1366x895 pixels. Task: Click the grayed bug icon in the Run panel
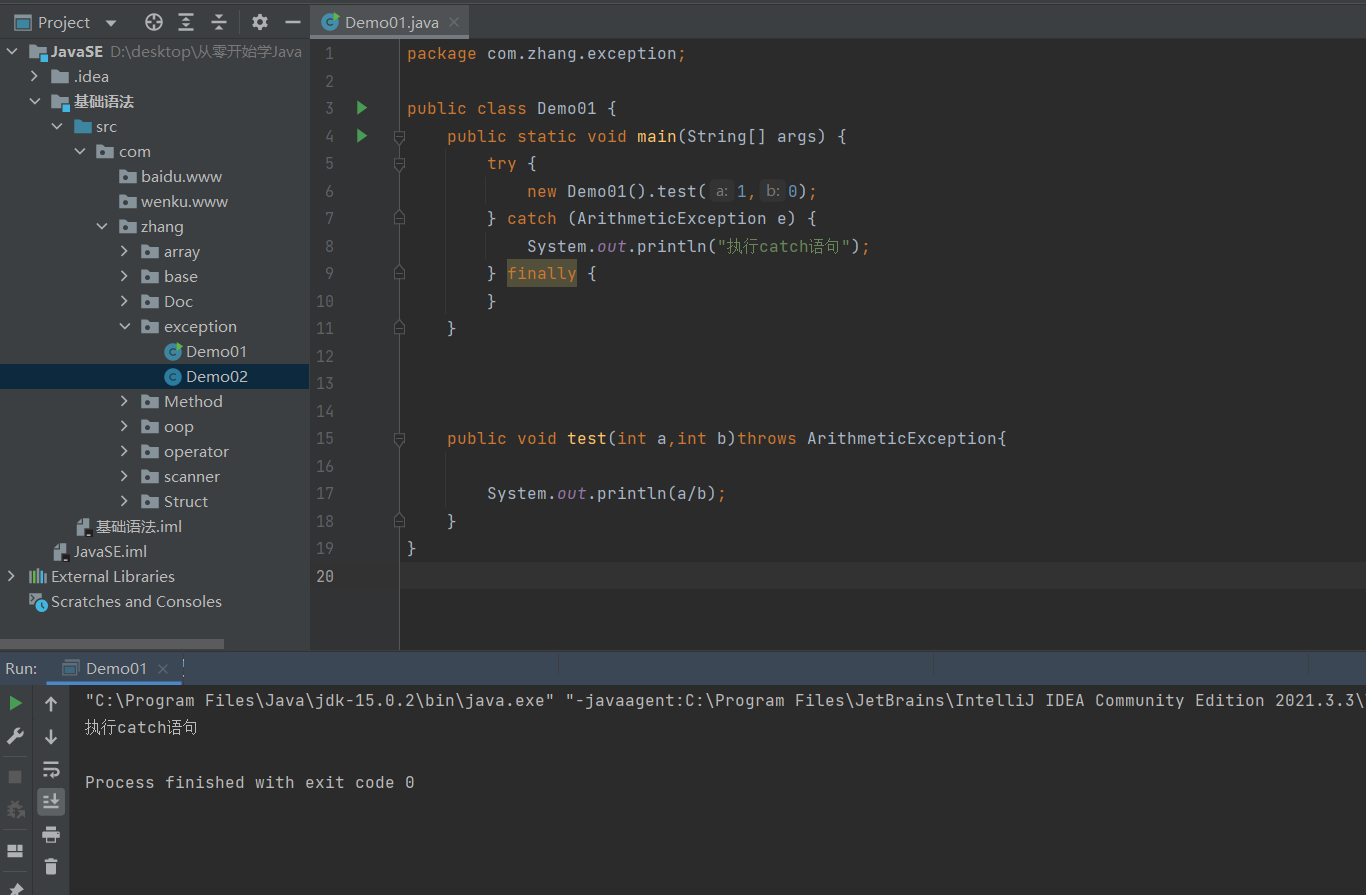(15, 809)
